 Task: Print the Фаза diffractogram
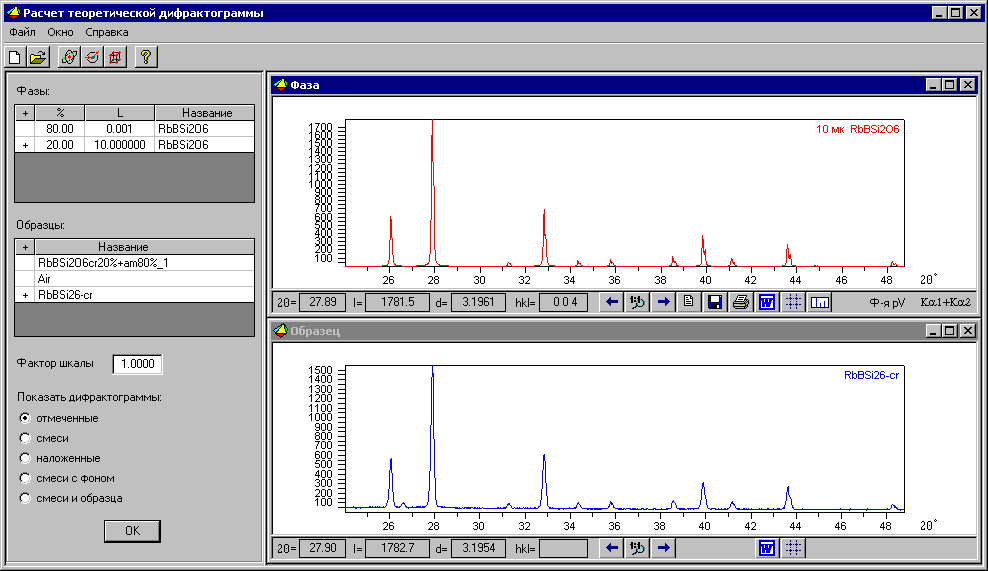click(740, 302)
